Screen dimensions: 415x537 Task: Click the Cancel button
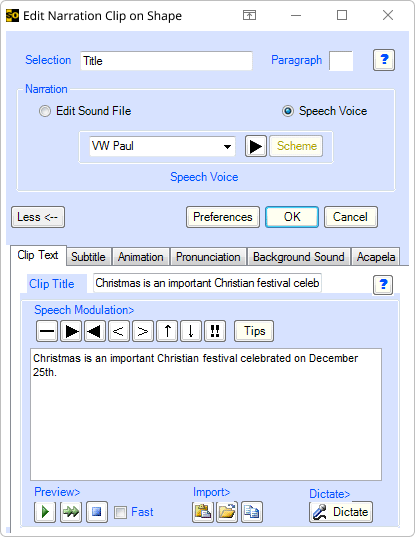click(x=351, y=217)
